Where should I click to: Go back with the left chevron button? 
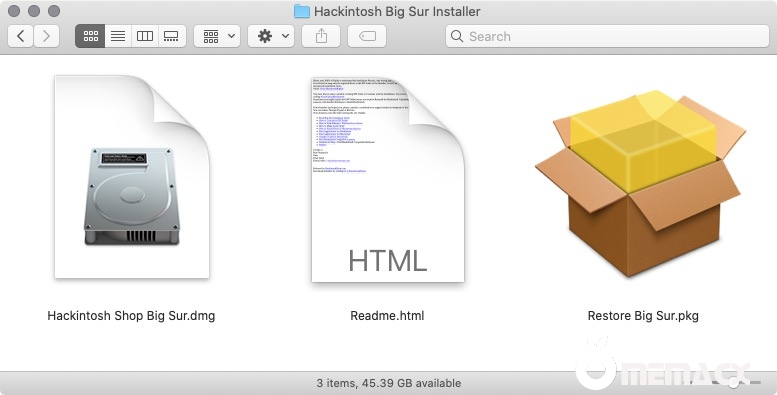point(21,36)
